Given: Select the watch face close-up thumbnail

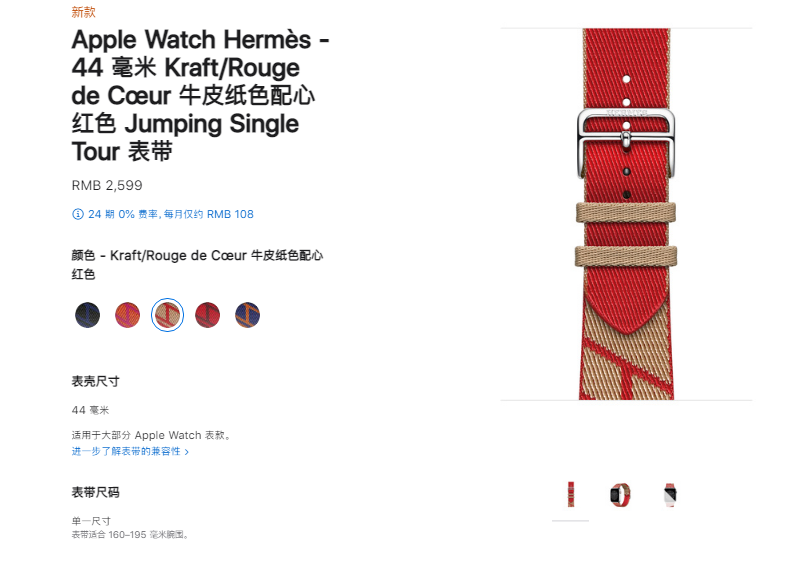Looking at the screenshot, I should (670, 494).
